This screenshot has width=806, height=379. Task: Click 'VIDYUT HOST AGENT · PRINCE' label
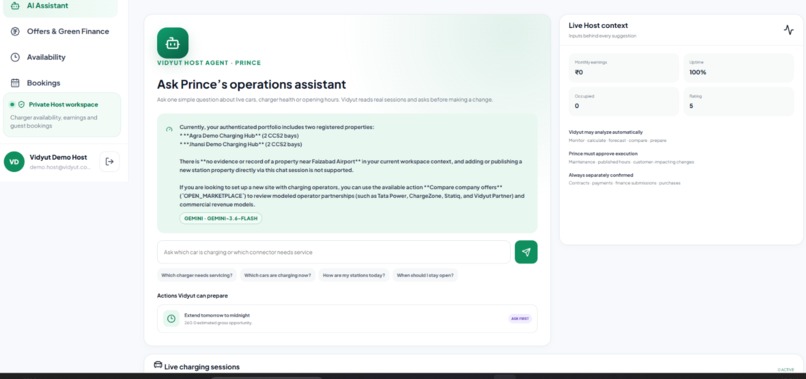point(209,63)
